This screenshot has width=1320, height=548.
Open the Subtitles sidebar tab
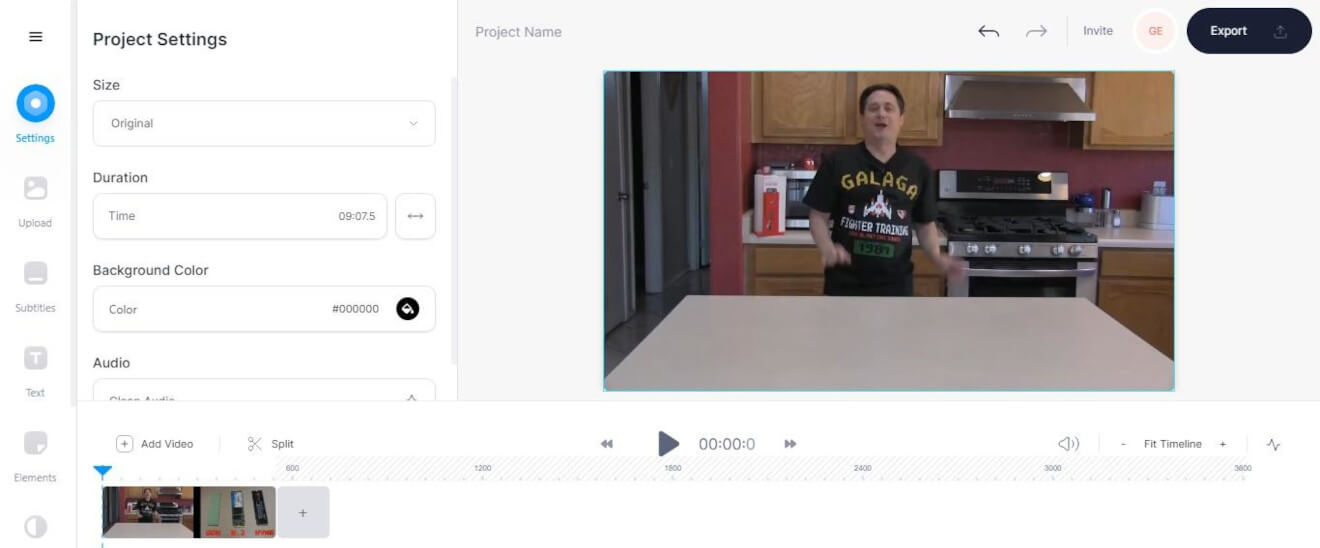tap(35, 285)
